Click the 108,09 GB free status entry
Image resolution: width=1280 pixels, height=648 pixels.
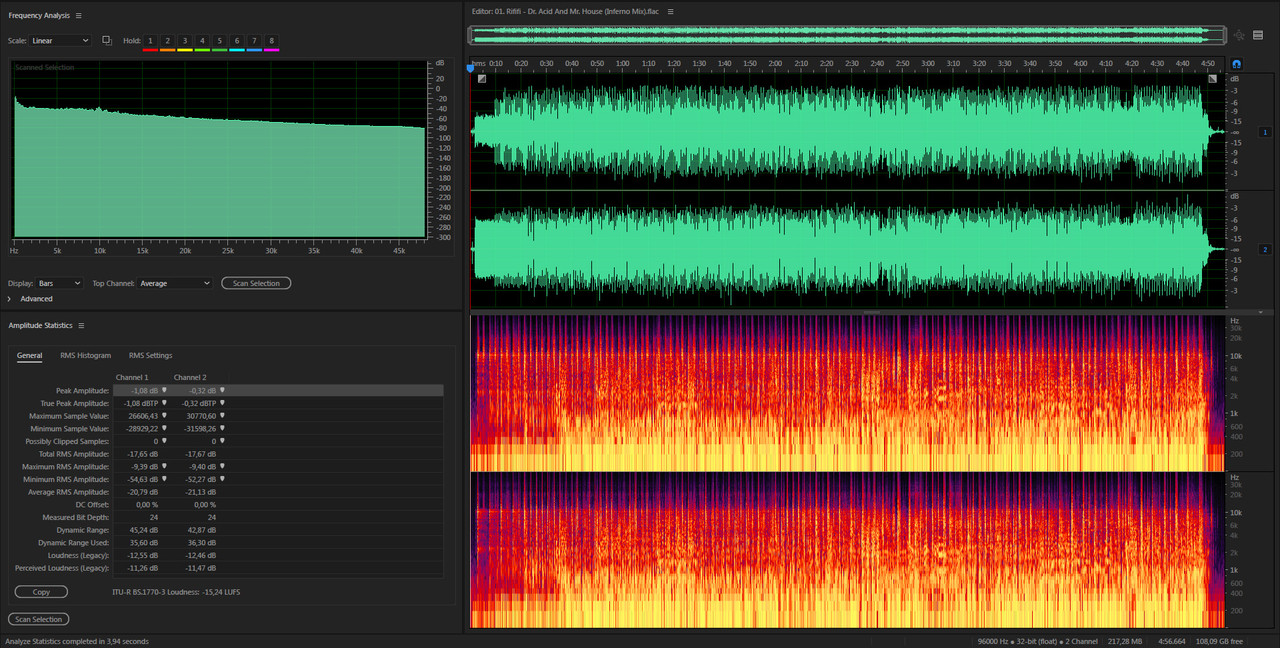tap(1220, 640)
